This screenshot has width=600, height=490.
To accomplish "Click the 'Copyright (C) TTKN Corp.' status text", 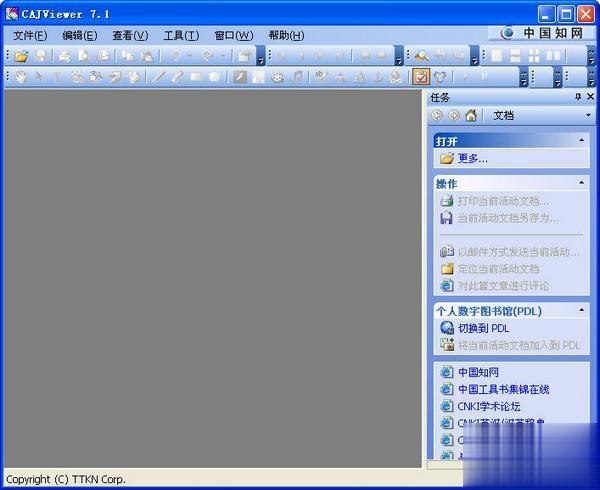I will 66,479.
